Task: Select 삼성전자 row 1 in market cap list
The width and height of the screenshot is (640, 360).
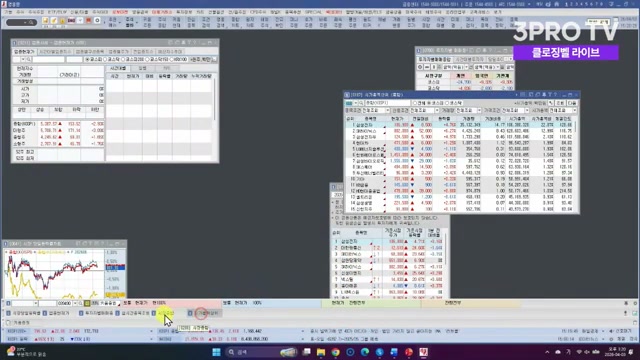Action: (459, 125)
